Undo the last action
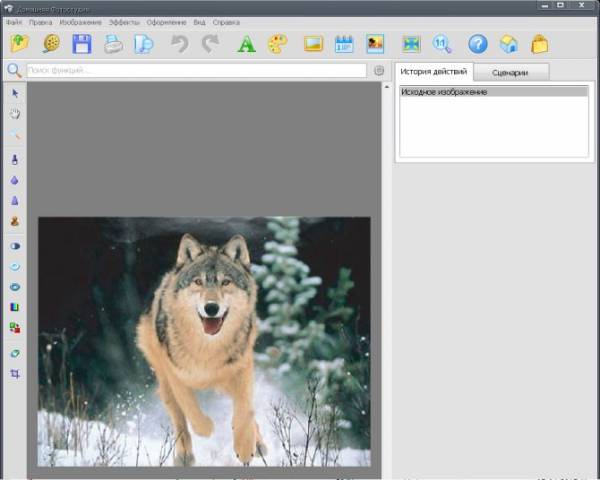600x480 pixels. (x=179, y=44)
